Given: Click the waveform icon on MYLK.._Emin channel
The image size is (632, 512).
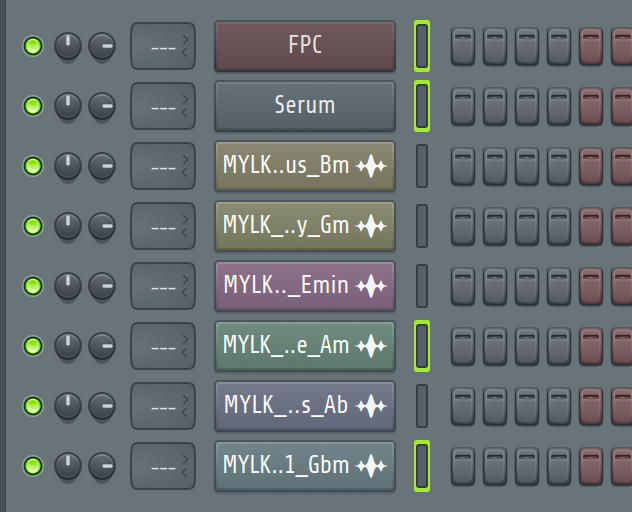Looking at the screenshot, I should [x=371, y=286].
